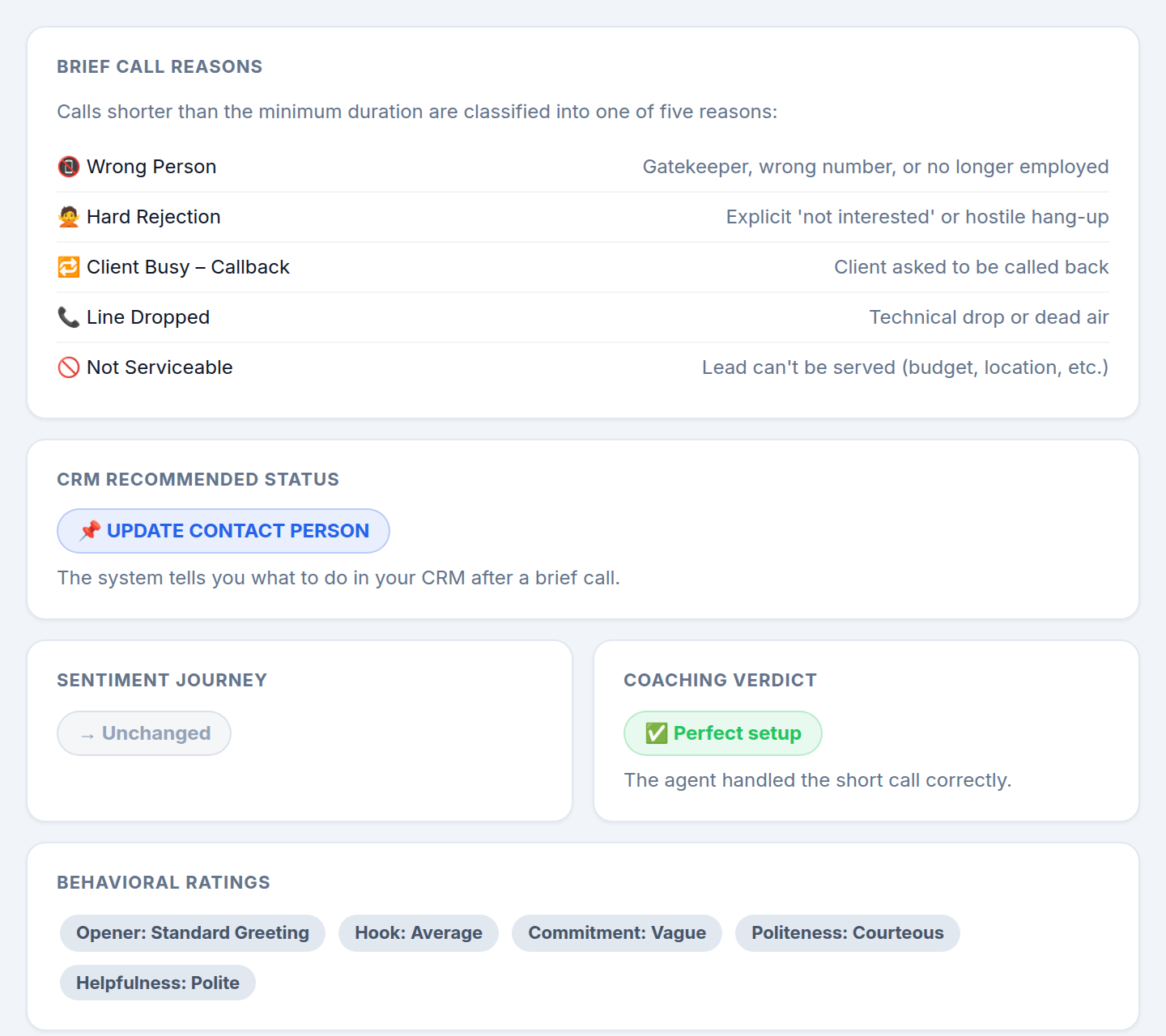Click 'Explicit not interested or hostile hang-up' text
Viewport: 1166px width, 1036px height.
click(917, 217)
